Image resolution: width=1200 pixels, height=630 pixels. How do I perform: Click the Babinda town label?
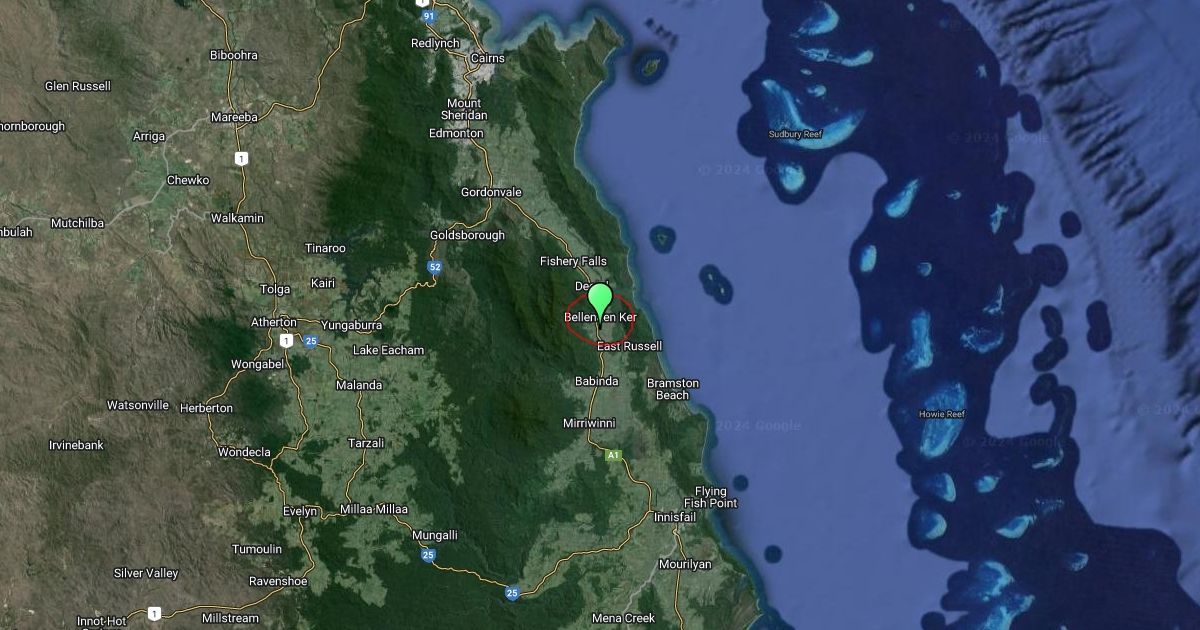(598, 381)
